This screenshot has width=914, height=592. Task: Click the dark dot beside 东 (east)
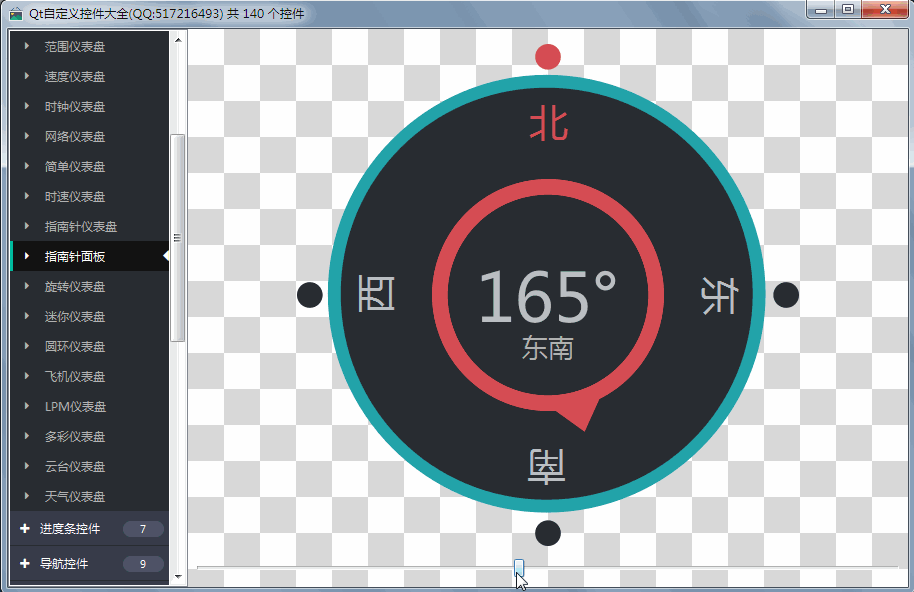(786, 295)
